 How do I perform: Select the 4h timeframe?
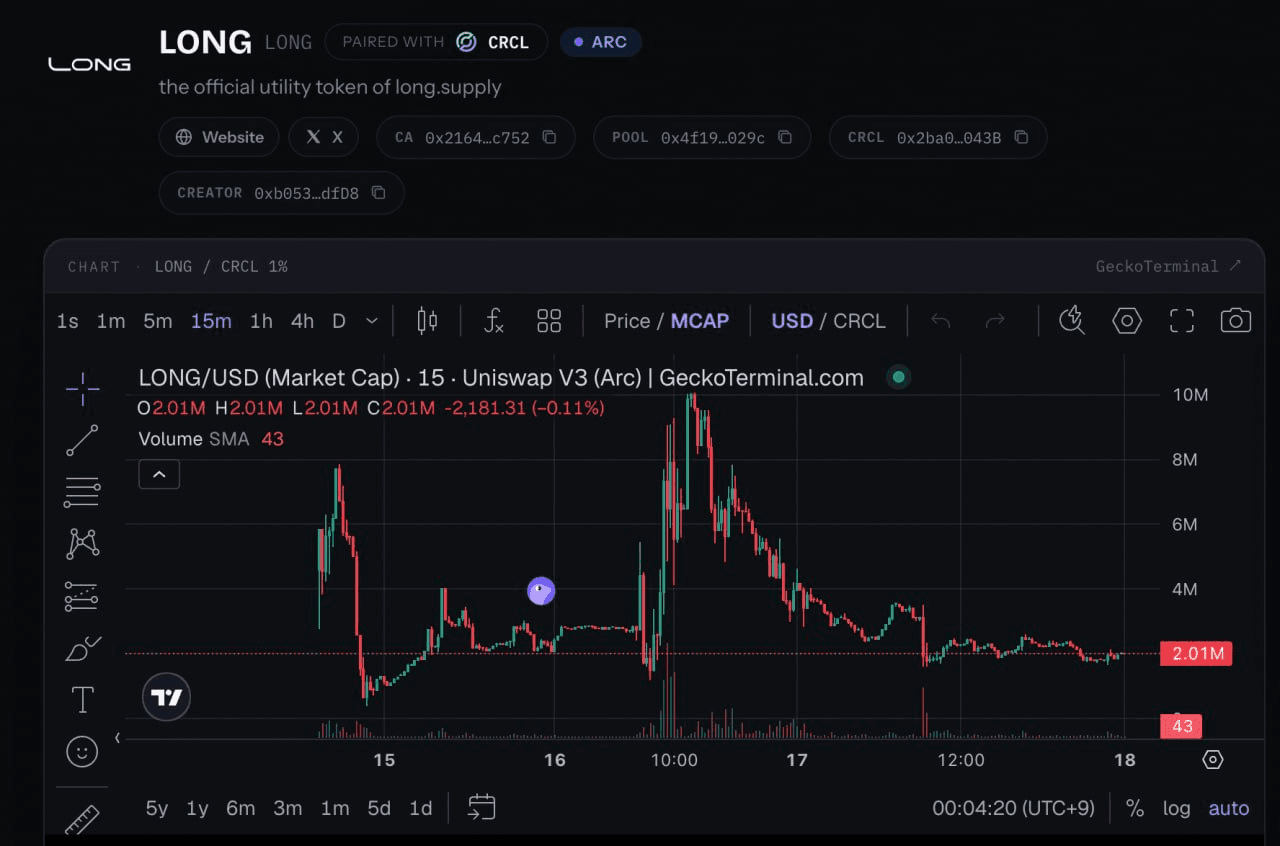[x=302, y=321]
